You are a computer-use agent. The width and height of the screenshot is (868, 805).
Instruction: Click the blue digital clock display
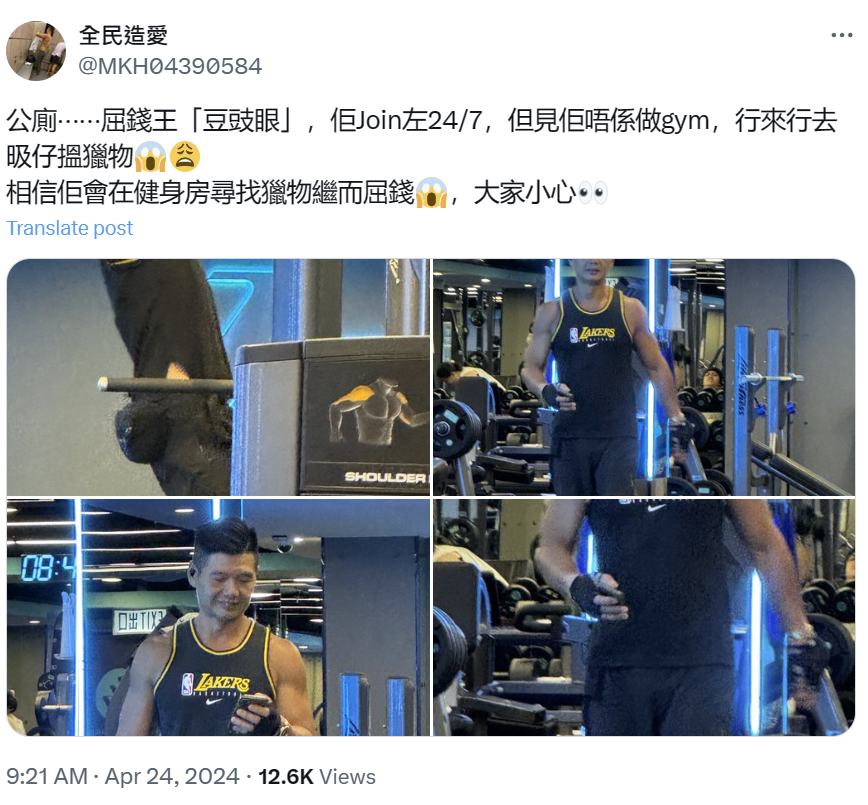[48, 567]
